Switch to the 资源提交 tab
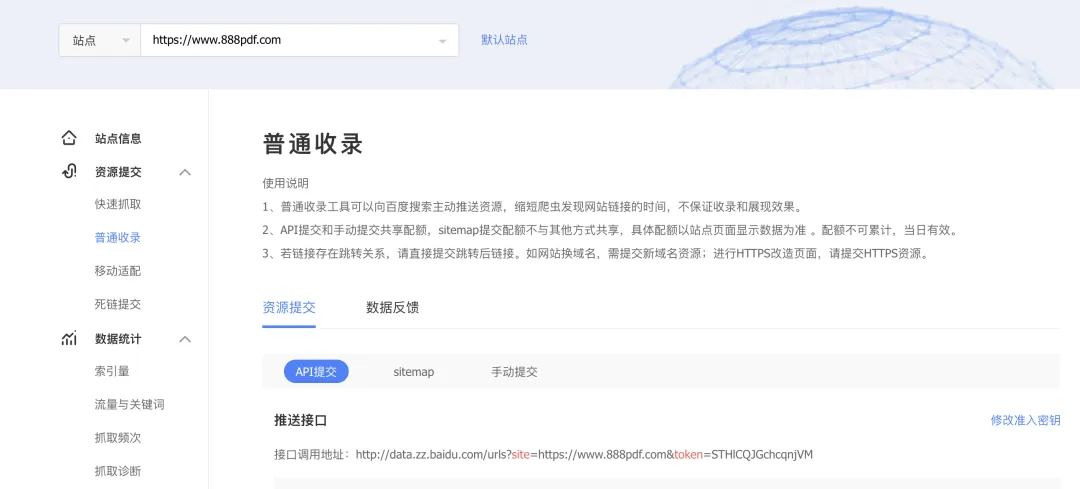Viewport: 1080px width, 489px height. tap(289, 308)
